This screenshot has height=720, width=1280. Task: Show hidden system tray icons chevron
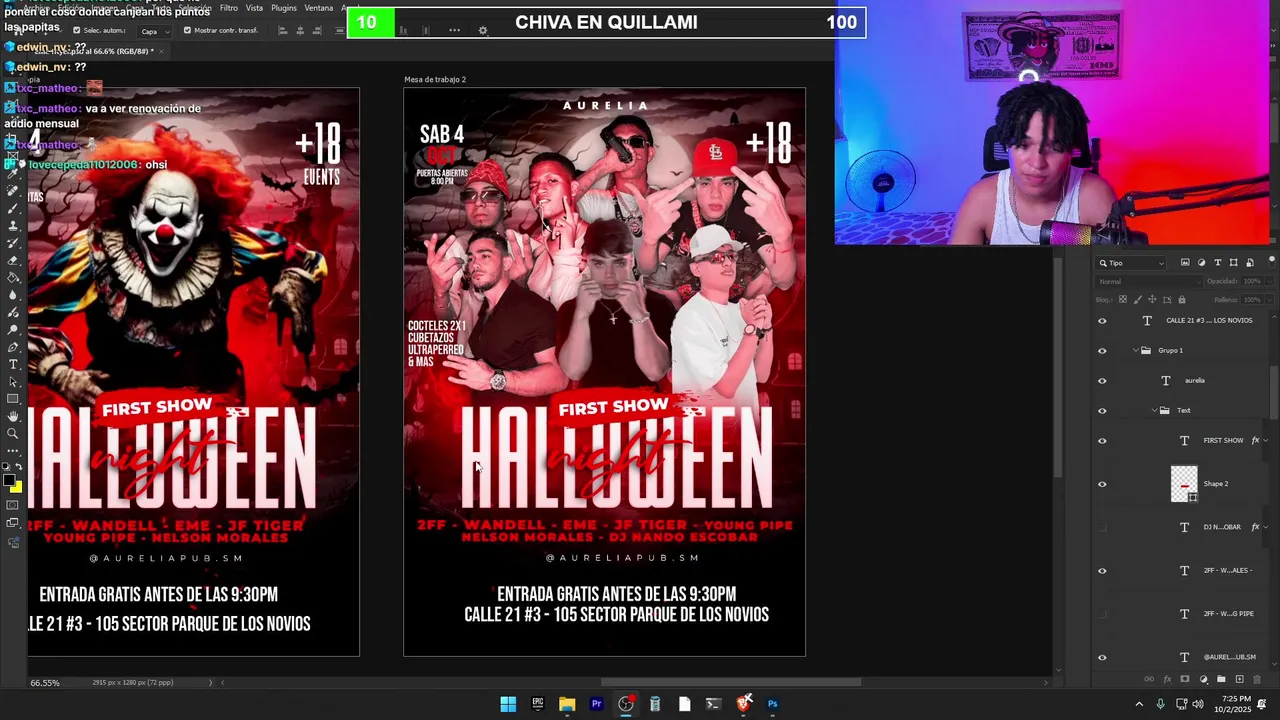[x=1139, y=704]
